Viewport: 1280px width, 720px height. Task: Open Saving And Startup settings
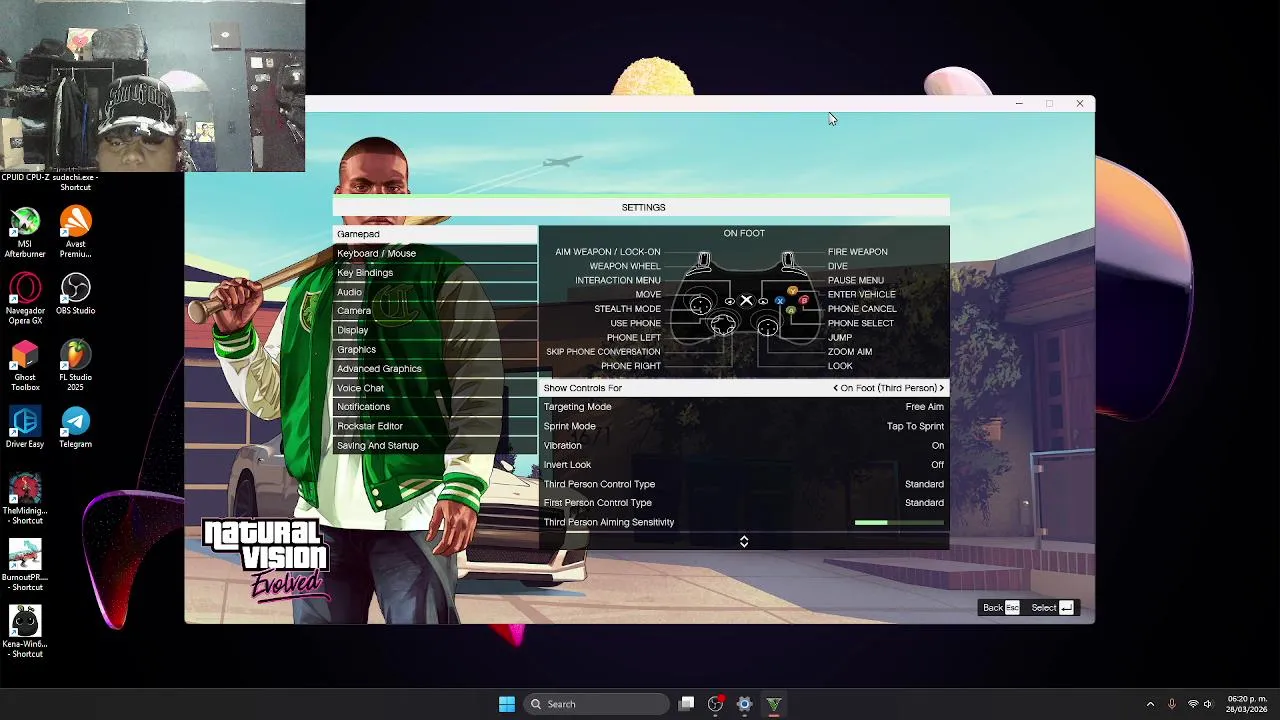[x=435, y=446]
